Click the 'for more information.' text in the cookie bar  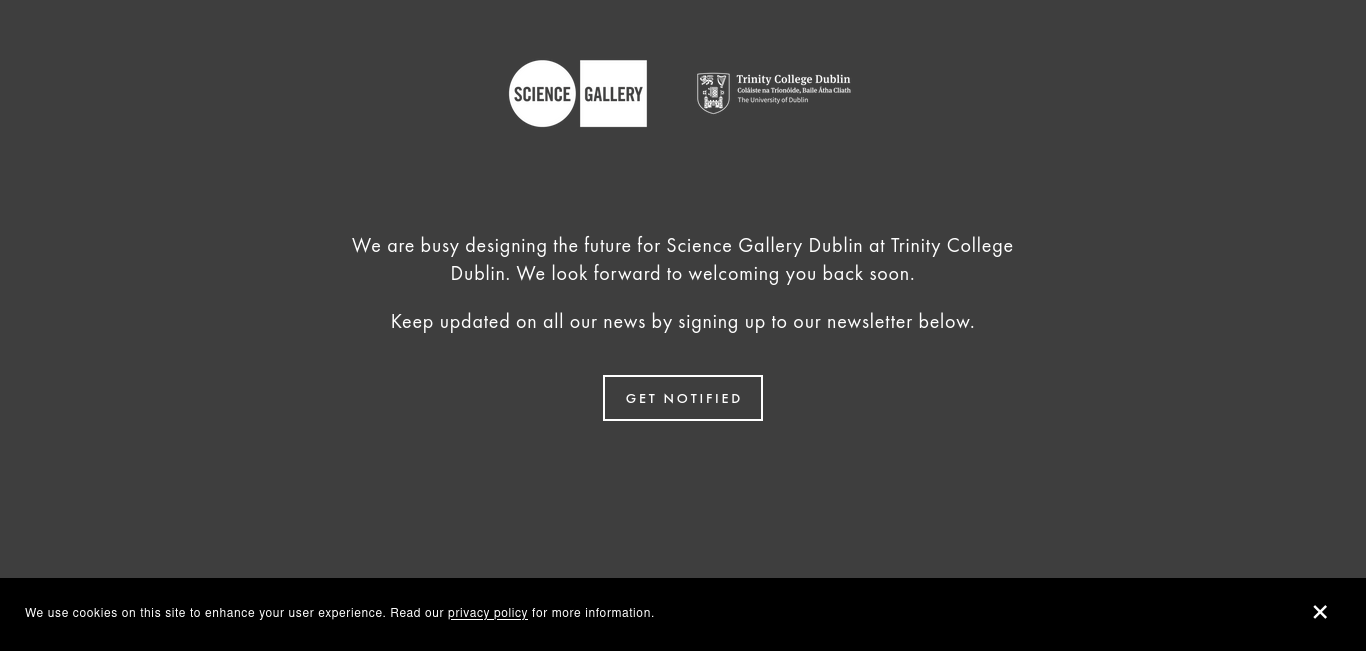point(593,613)
